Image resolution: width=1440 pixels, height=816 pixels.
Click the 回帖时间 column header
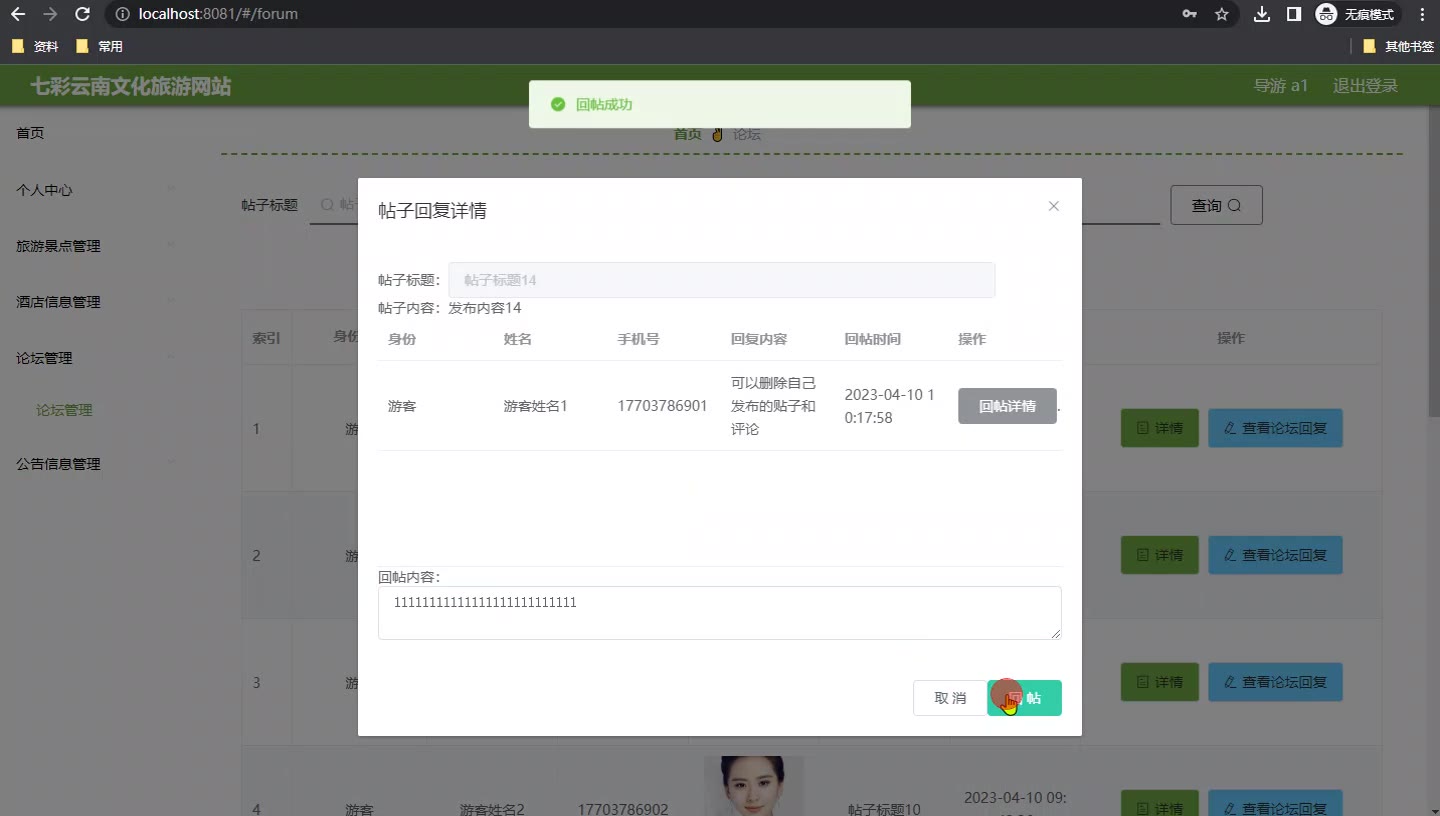coord(872,339)
